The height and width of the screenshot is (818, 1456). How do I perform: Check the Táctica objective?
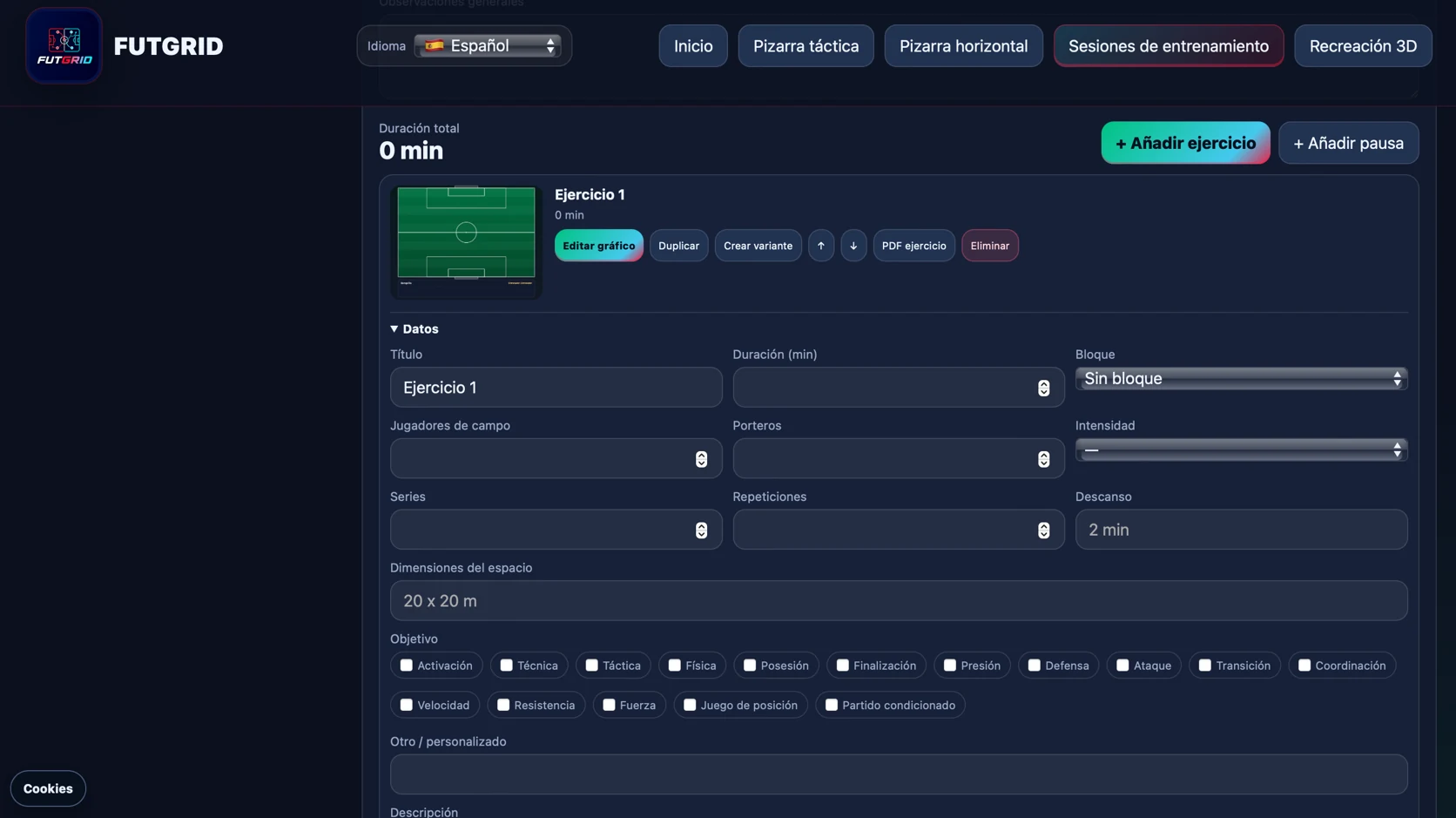tap(591, 666)
